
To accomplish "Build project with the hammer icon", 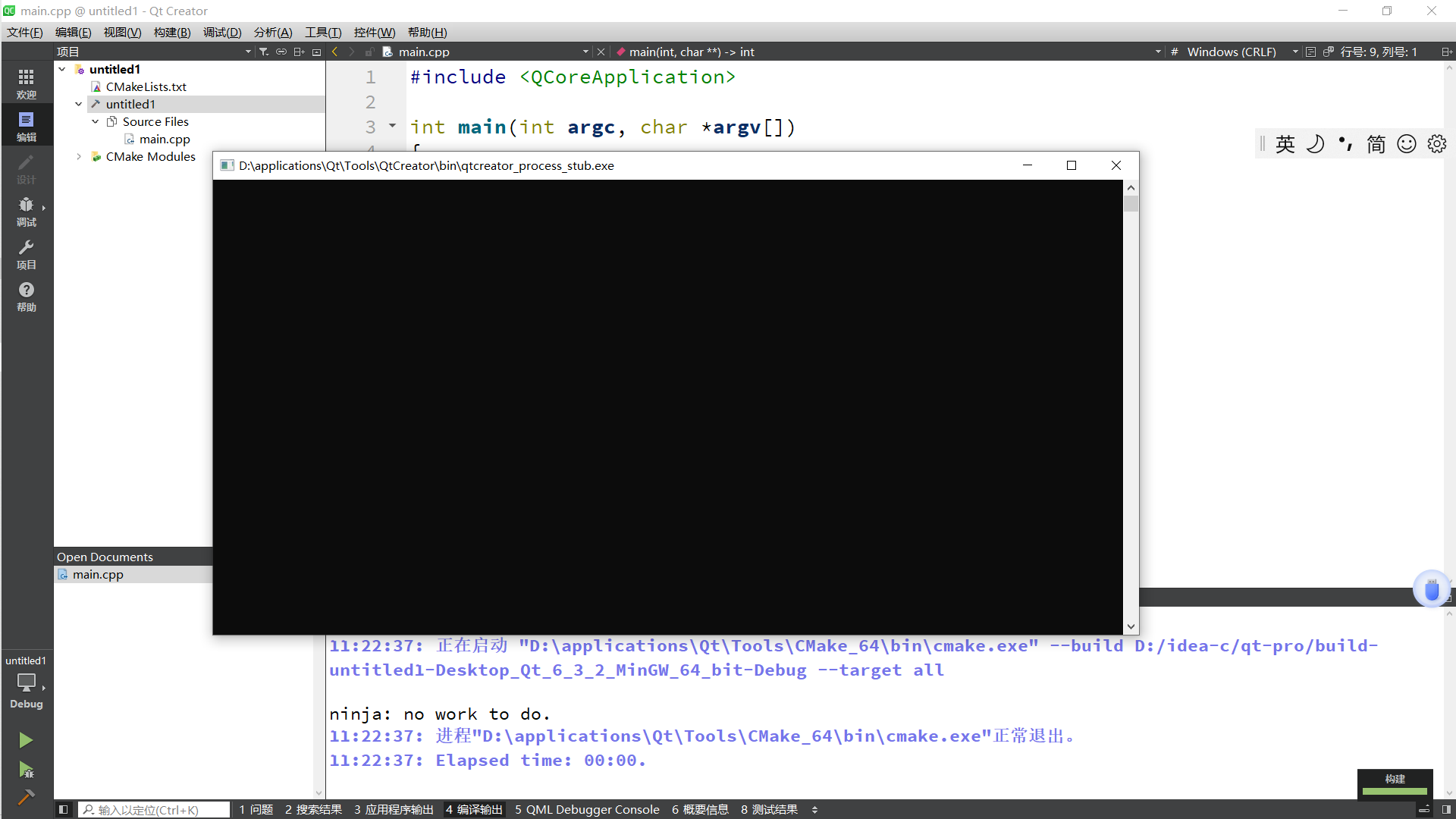I will click(x=26, y=797).
